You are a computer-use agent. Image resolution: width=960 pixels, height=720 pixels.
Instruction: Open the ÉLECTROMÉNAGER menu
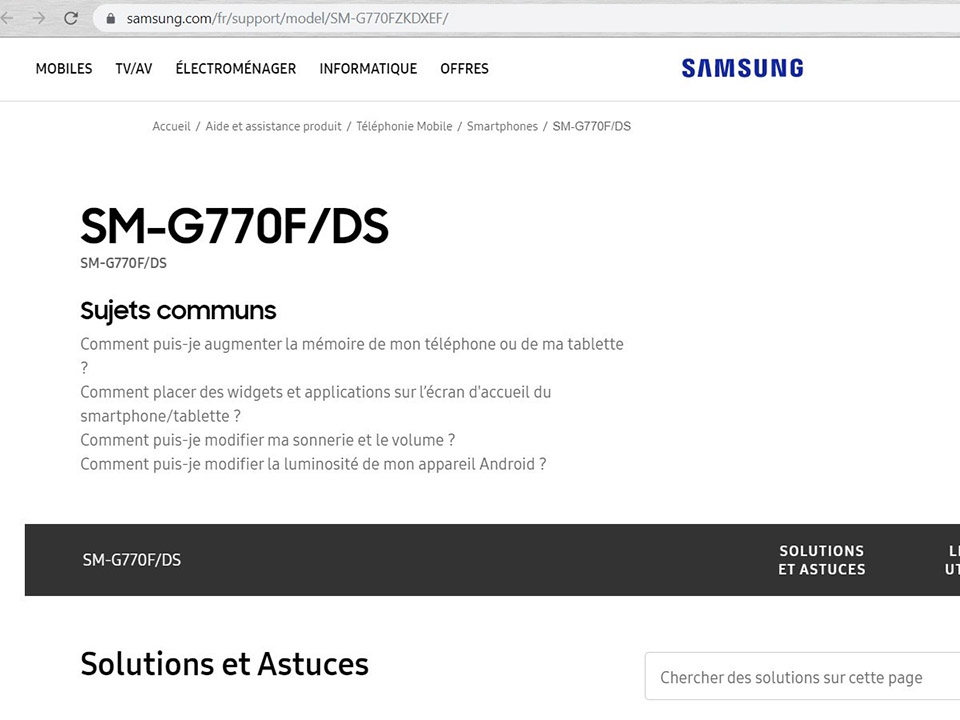tap(236, 69)
